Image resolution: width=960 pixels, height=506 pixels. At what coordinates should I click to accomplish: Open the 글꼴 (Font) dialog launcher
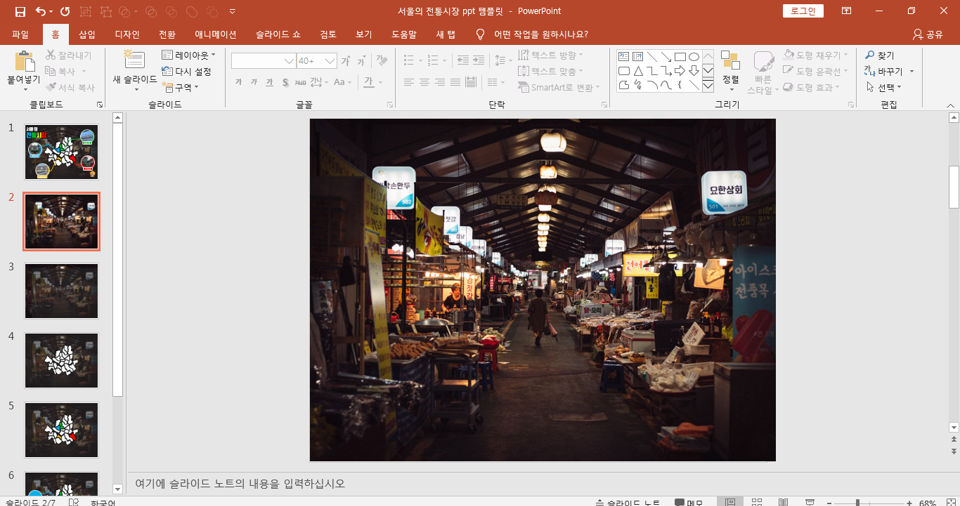389,105
